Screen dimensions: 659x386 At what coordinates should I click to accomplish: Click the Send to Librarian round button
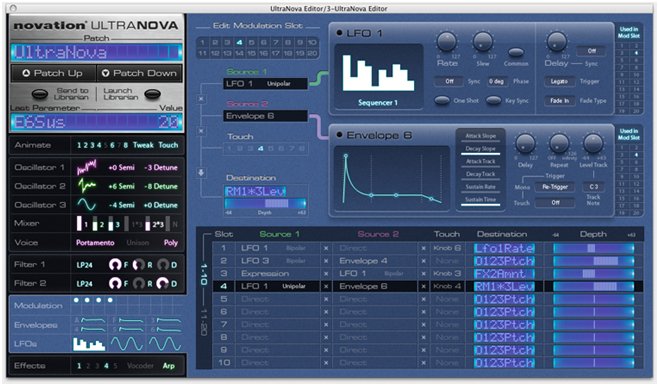[x=40, y=94]
